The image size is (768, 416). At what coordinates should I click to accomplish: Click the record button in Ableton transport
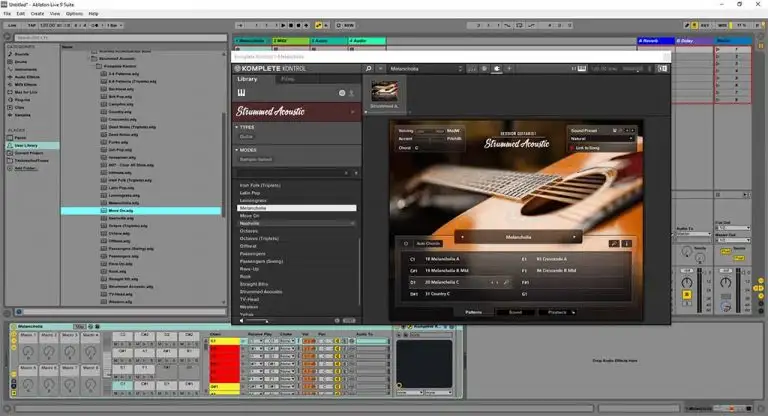coord(298,25)
